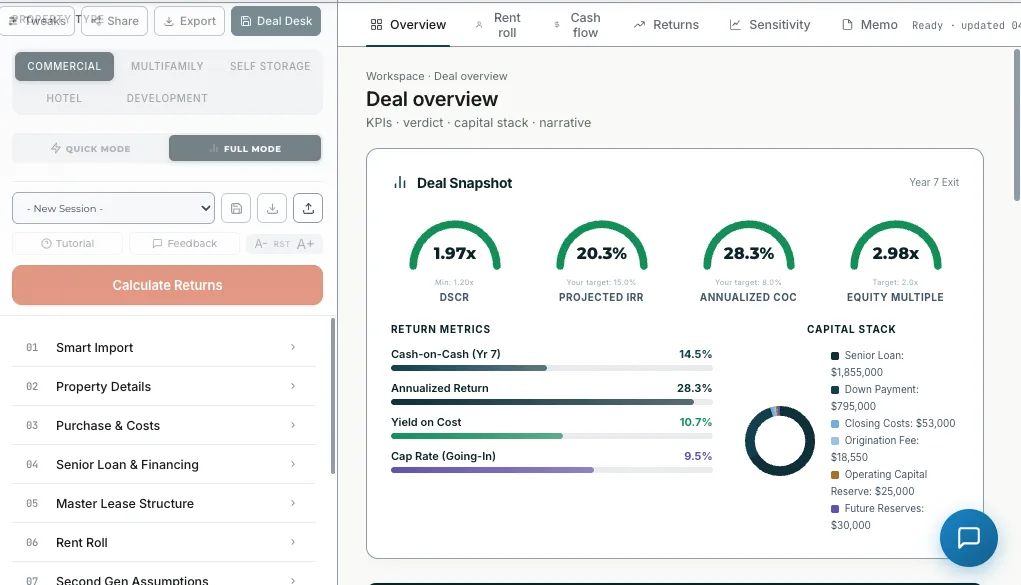1021x585 pixels.
Task: Click the Yield on Cost progress bar
Action: (x=552, y=436)
